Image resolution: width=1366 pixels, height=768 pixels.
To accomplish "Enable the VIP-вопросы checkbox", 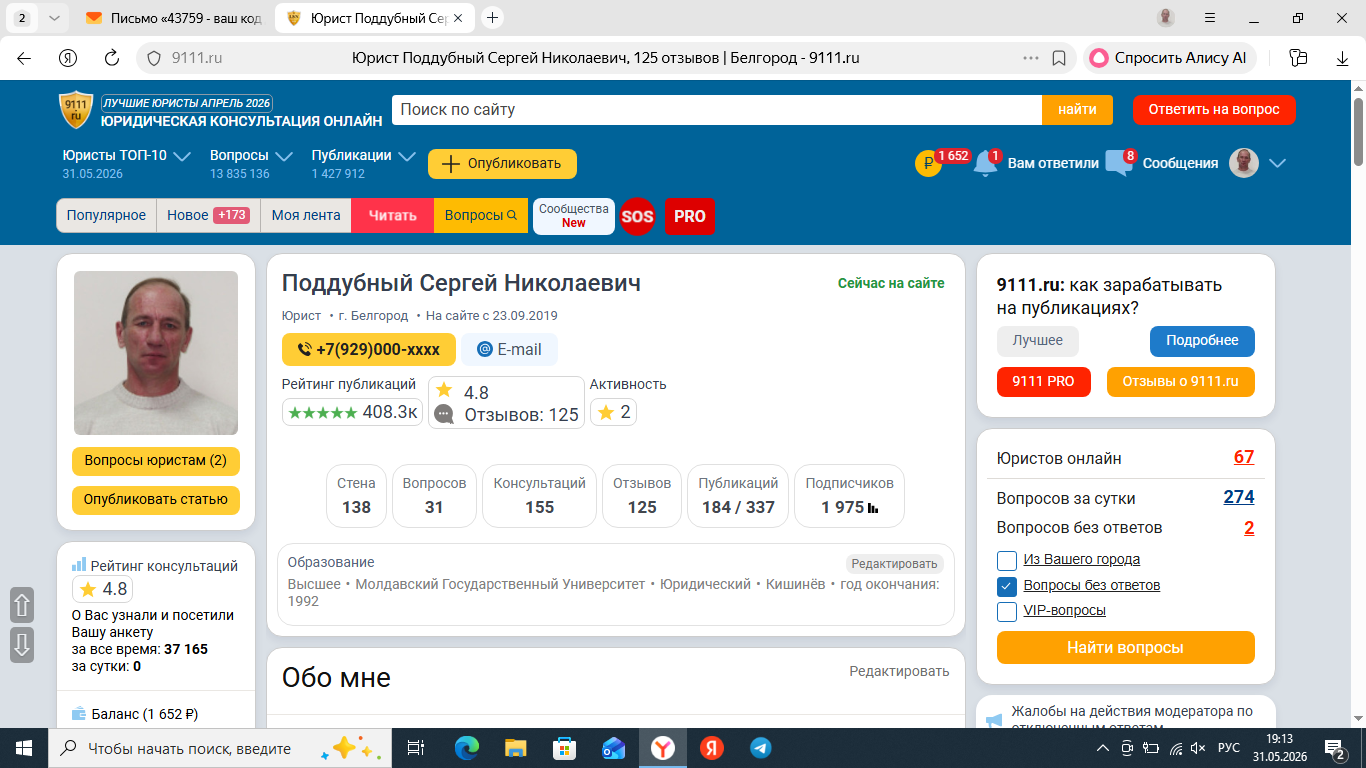I will 1007,611.
